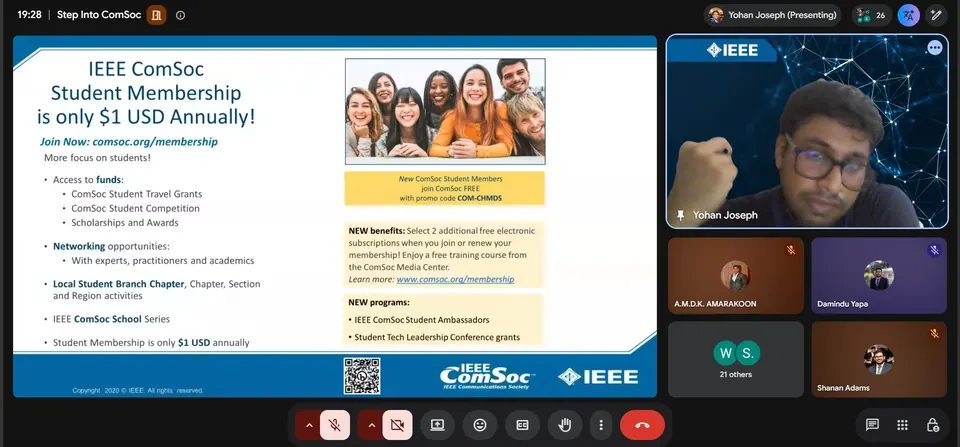Click 'IEEE ComSoc Student Ambassadors' bullet
The height and width of the screenshot is (447, 960).
click(x=422, y=320)
